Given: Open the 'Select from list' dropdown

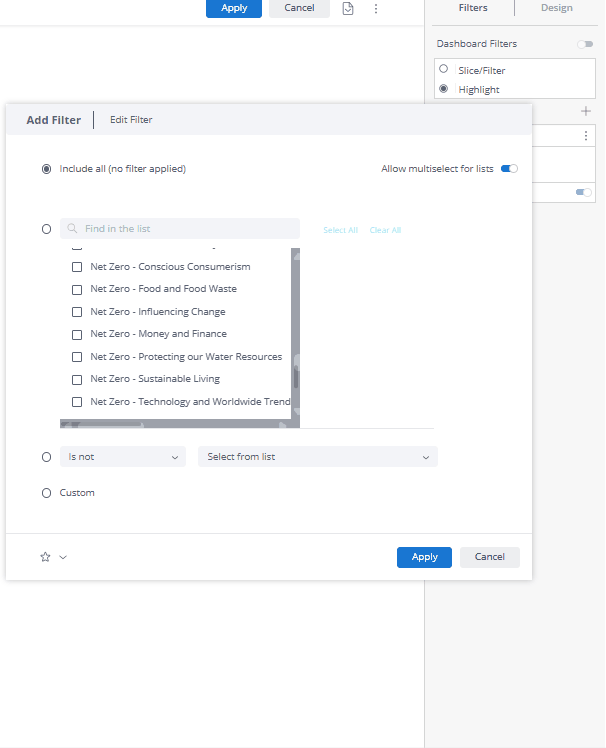Looking at the screenshot, I should point(318,457).
